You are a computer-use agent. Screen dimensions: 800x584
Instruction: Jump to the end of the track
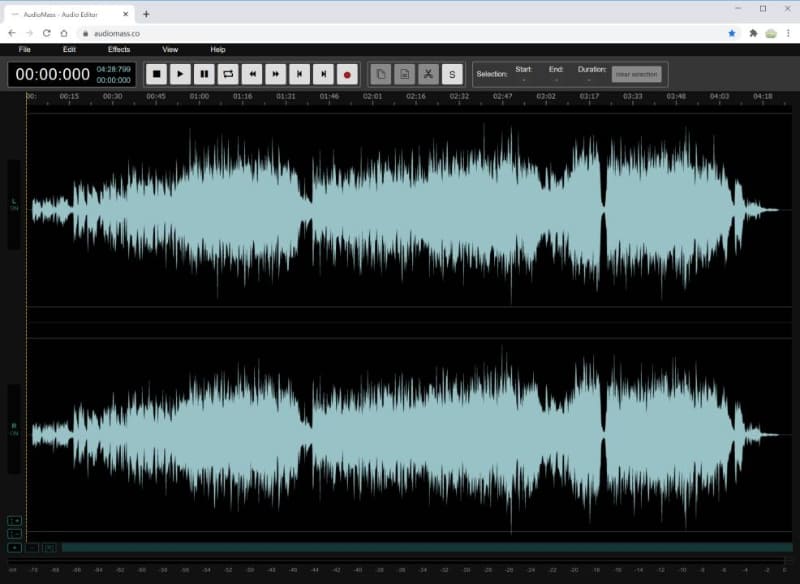point(323,74)
